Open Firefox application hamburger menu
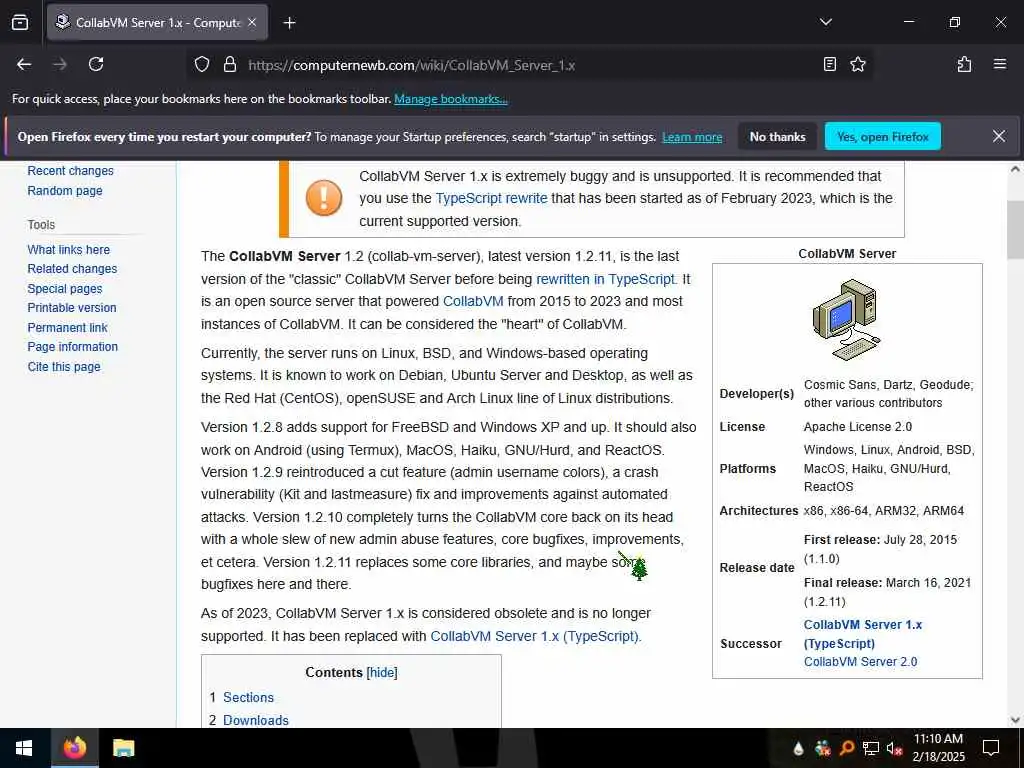1024x768 pixels. [999, 64]
